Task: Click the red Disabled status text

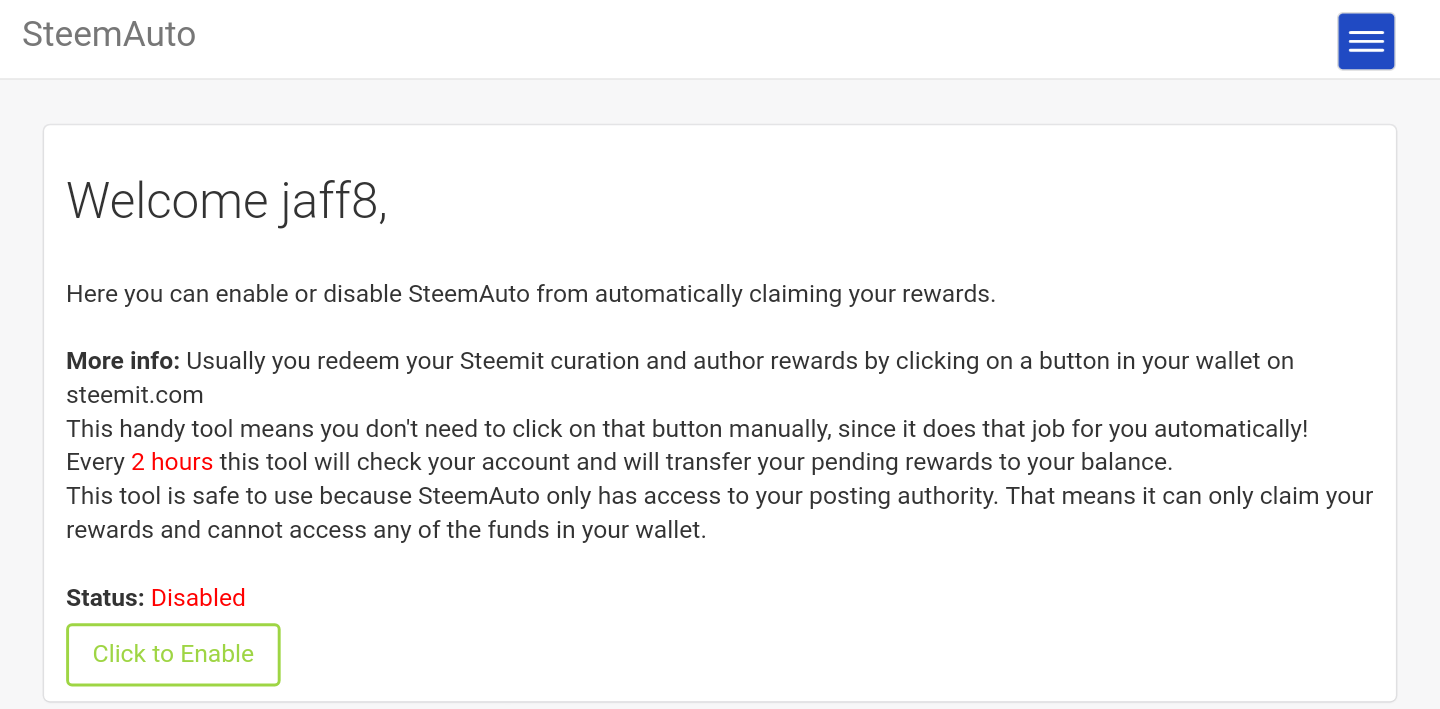Action: point(198,598)
